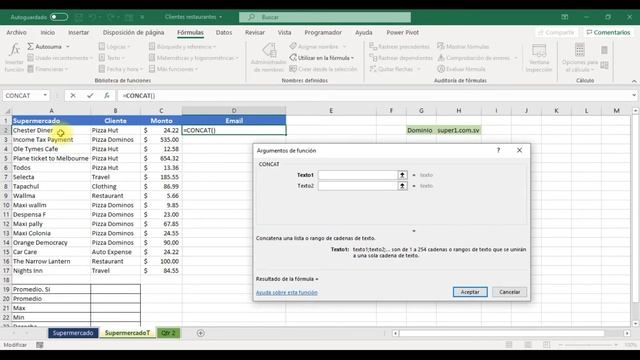This screenshot has width=640, height=360.
Task: Select the cell with The Narrow Lantern
Action: (51, 261)
